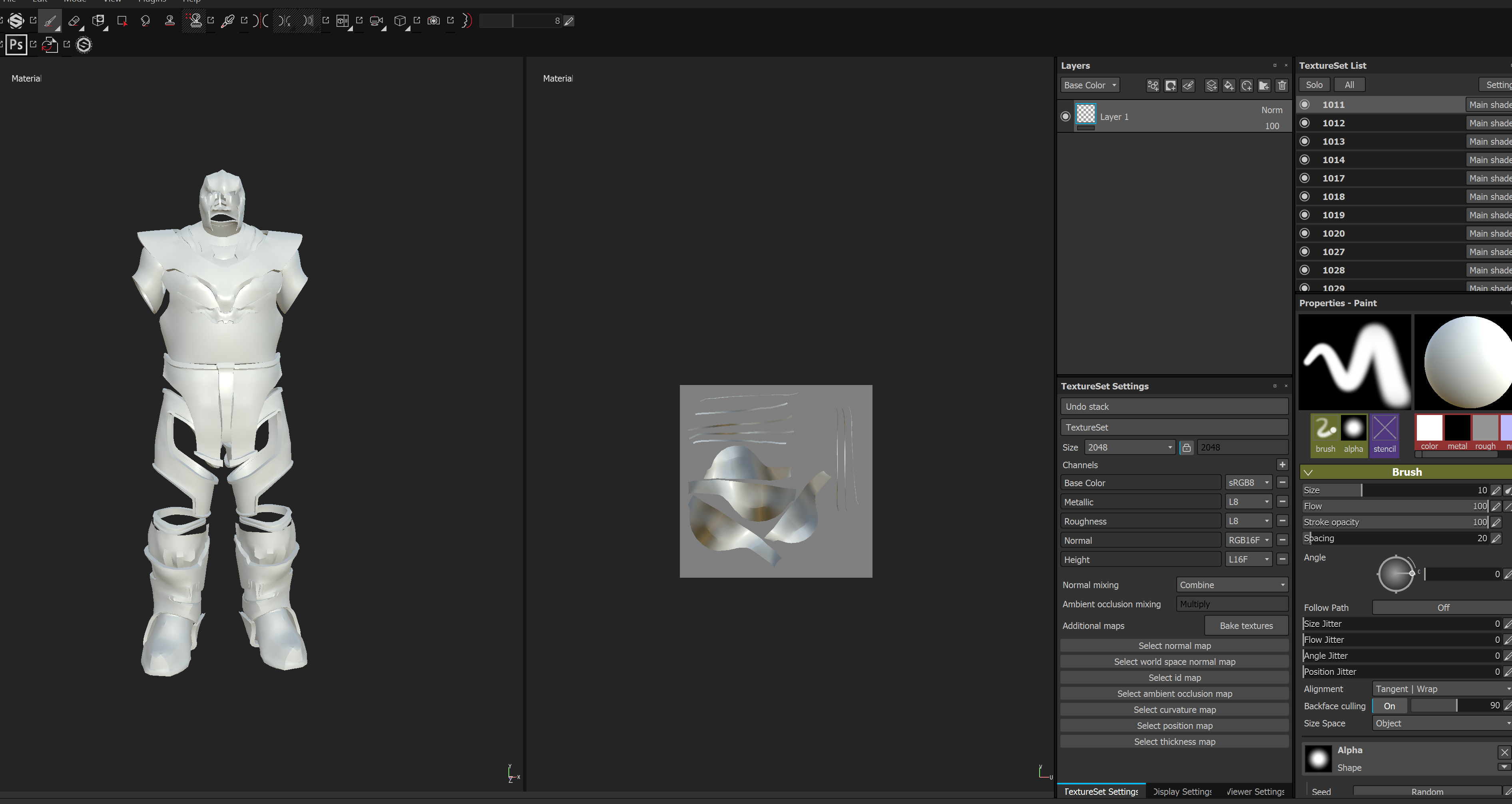The width and height of the screenshot is (1512, 804).
Task: Toggle visibility of TextureSet 1012
Action: click(x=1305, y=123)
